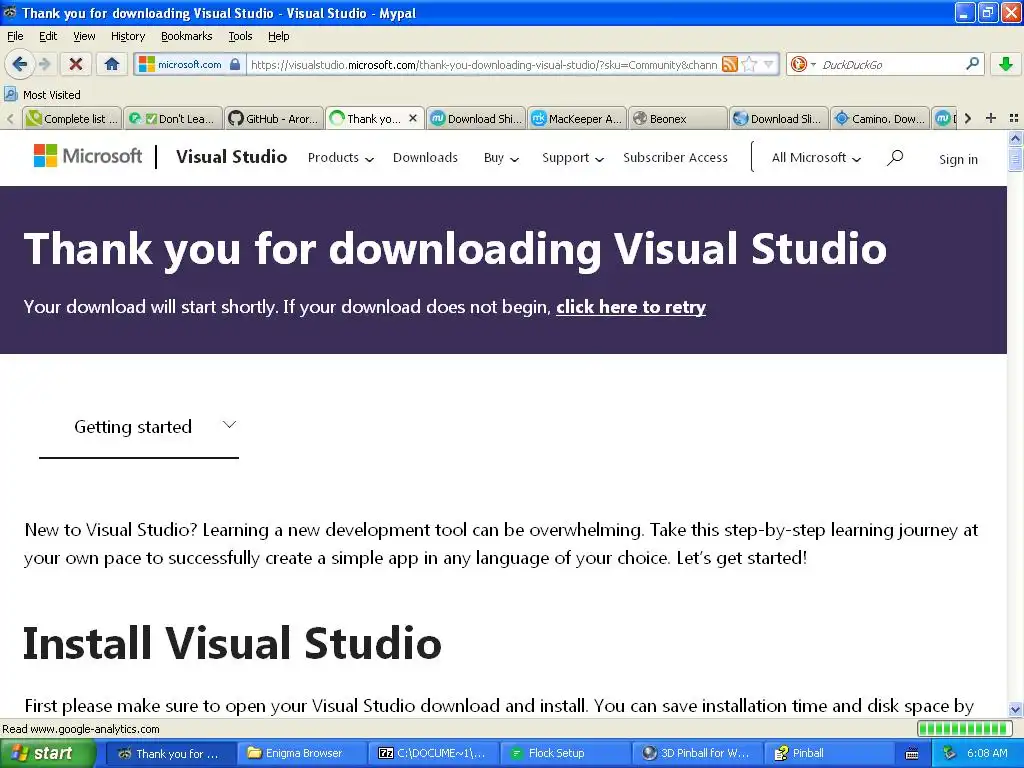Open the Help menu
The height and width of the screenshot is (768, 1024).
[278, 36]
